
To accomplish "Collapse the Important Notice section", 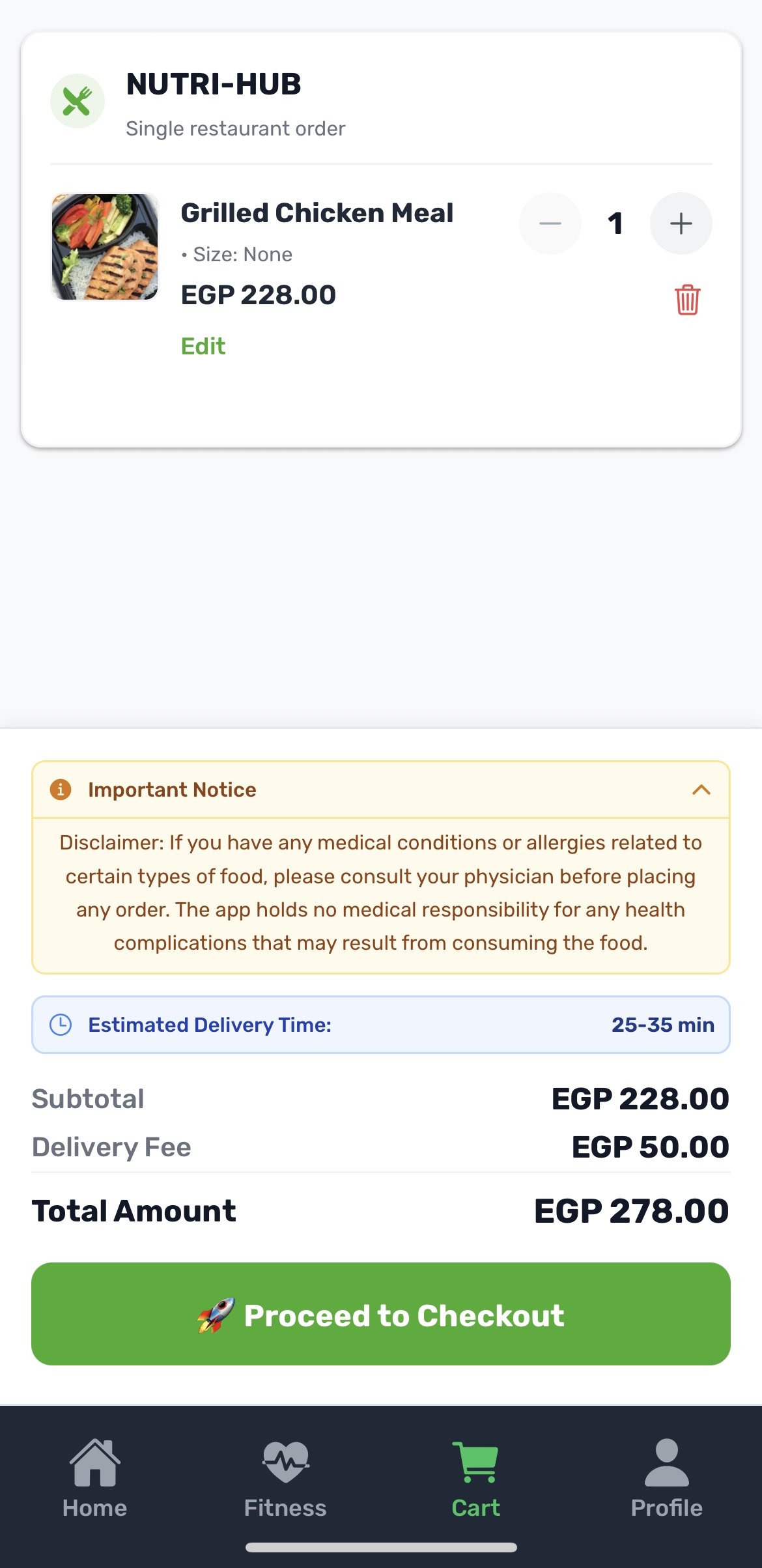I will pos(701,790).
